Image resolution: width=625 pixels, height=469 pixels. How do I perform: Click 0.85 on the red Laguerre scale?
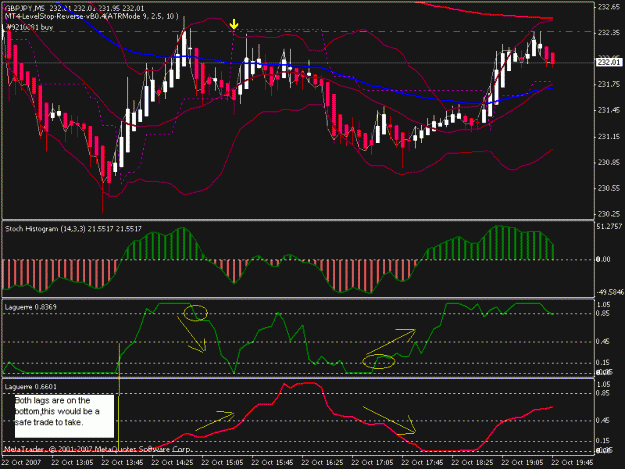click(x=603, y=393)
